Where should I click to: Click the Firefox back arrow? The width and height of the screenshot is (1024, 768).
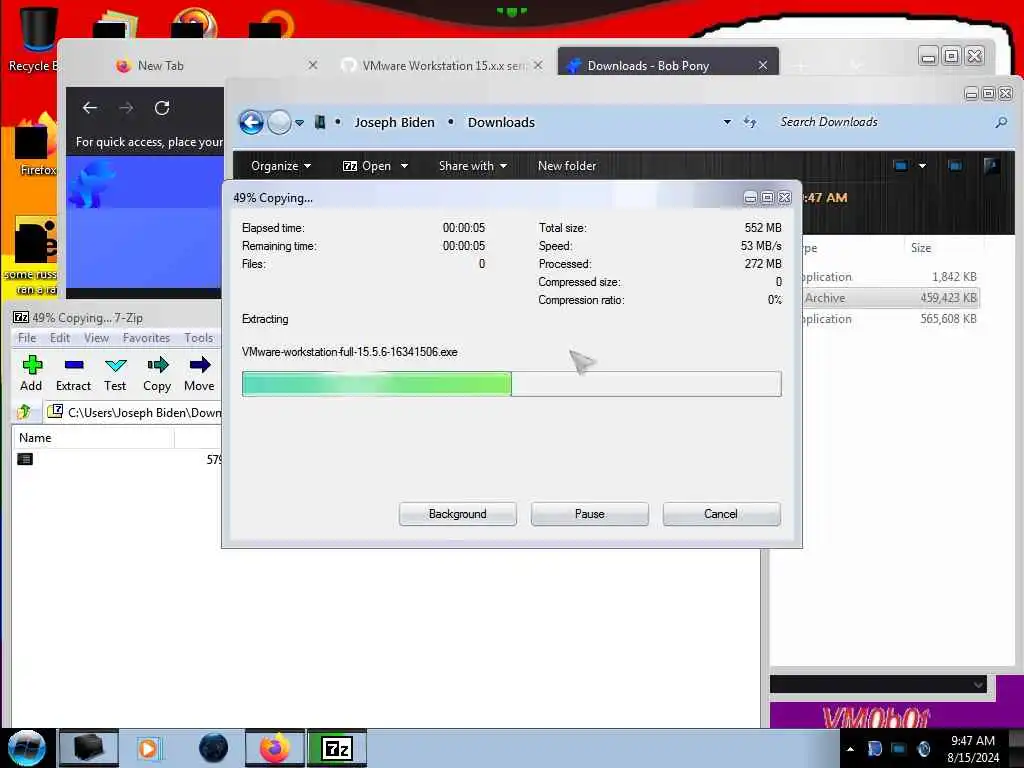(x=90, y=108)
